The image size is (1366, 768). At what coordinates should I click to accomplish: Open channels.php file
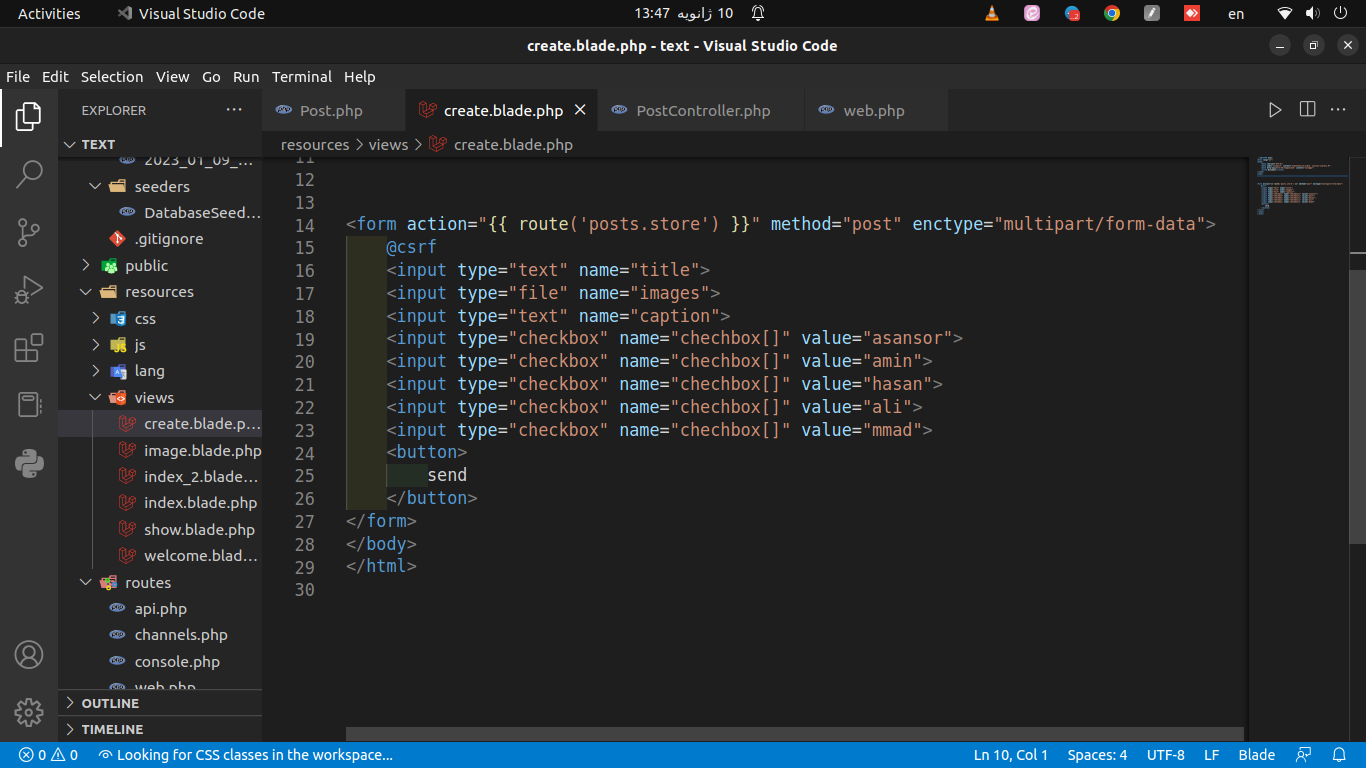pos(160,635)
